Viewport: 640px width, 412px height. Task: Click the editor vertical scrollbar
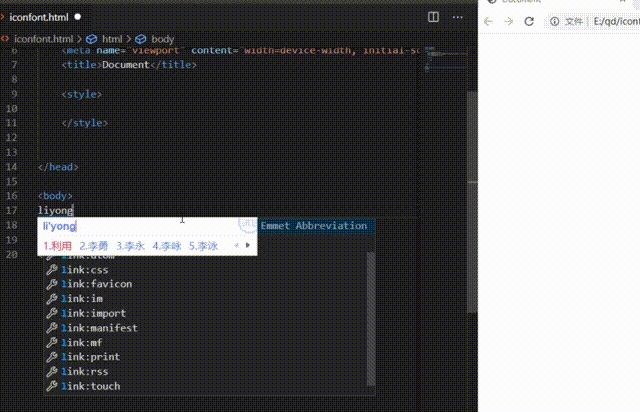pos(472,201)
